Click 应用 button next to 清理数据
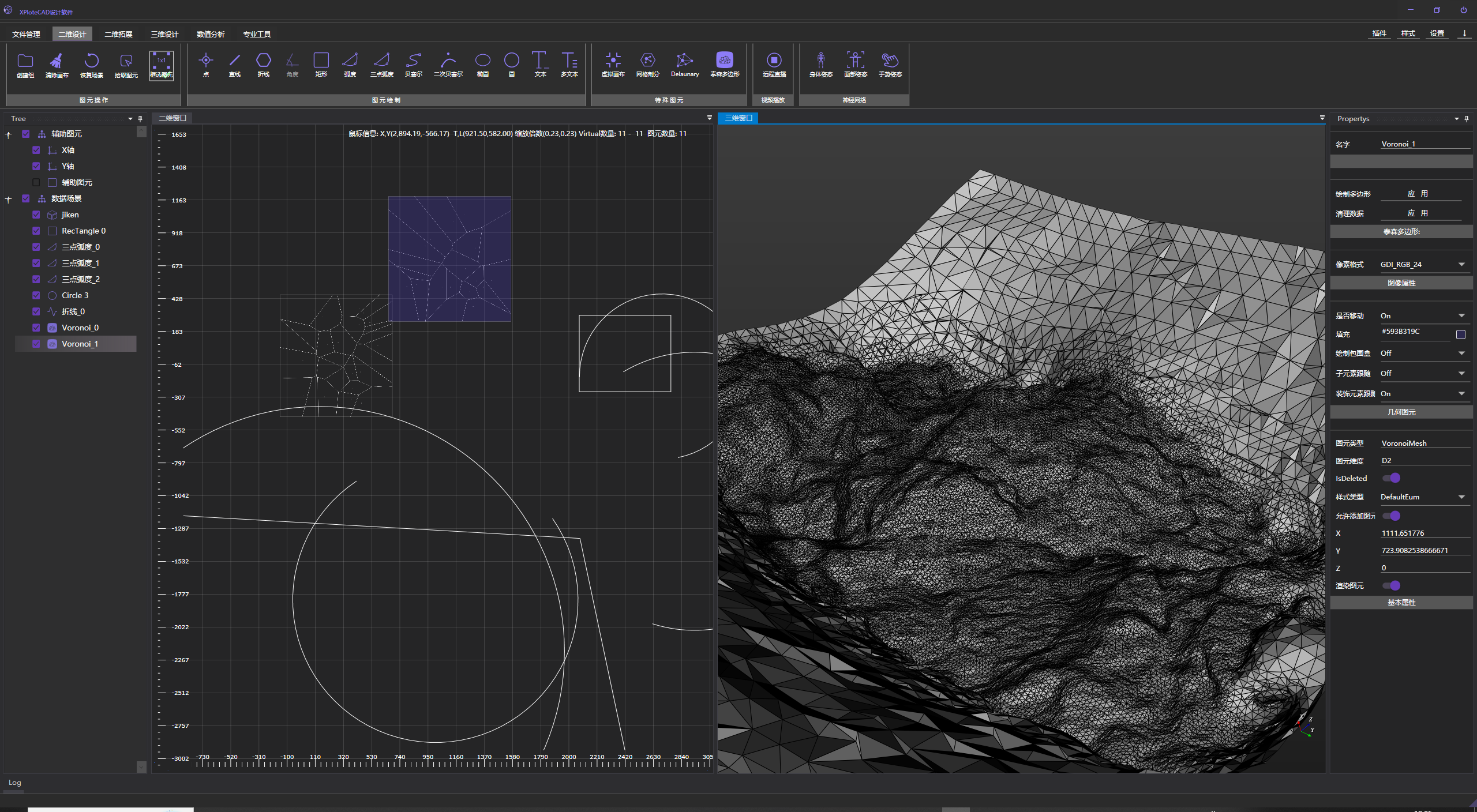 click(x=1418, y=213)
